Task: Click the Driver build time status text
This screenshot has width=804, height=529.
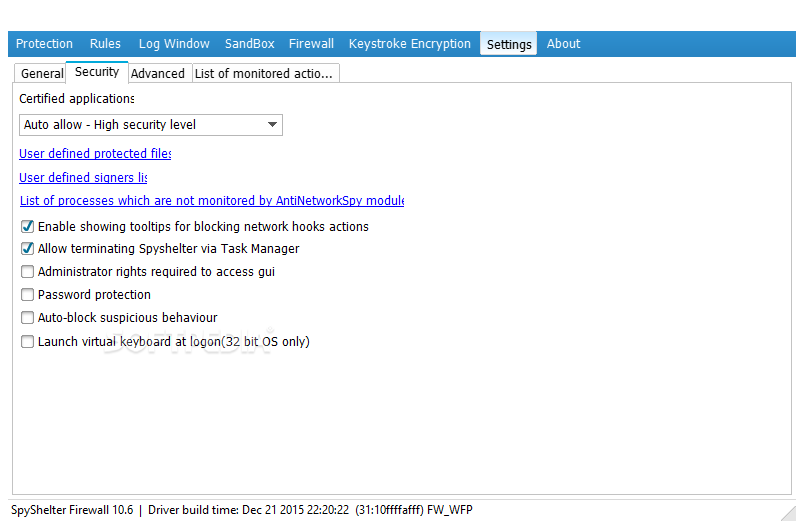Action: pyautogui.click(x=310, y=510)
